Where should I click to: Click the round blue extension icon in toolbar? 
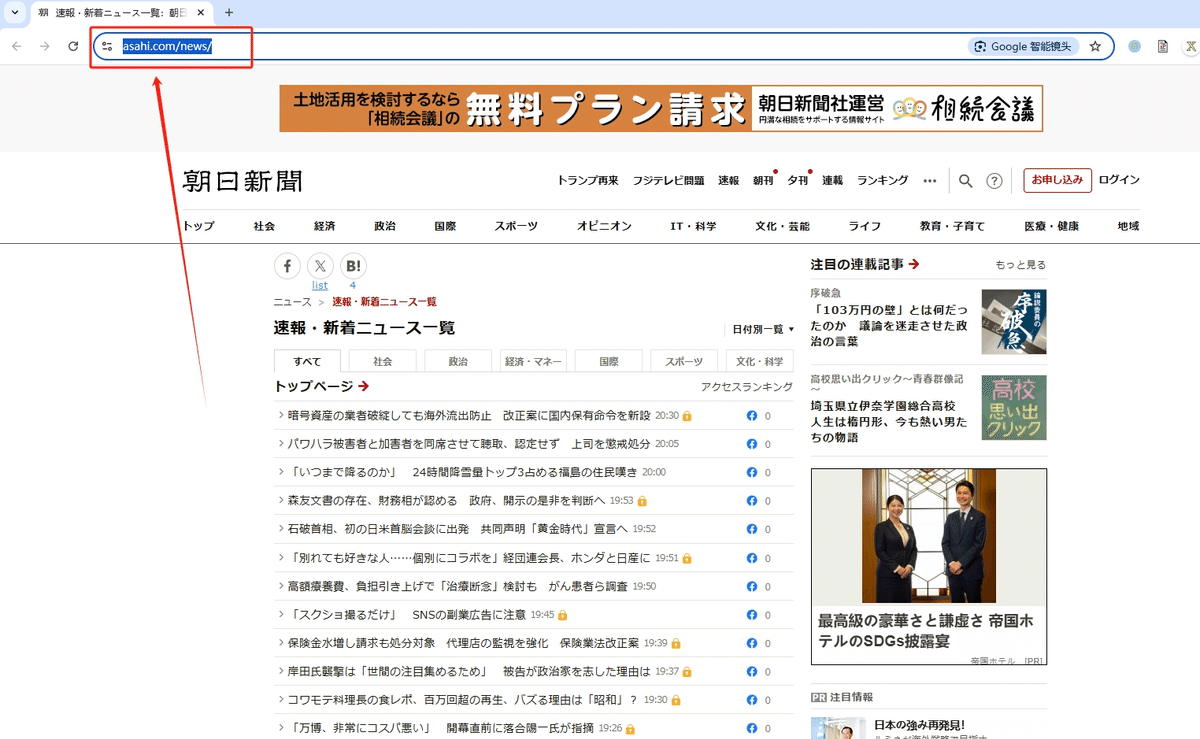click(x=1134, y=46)
